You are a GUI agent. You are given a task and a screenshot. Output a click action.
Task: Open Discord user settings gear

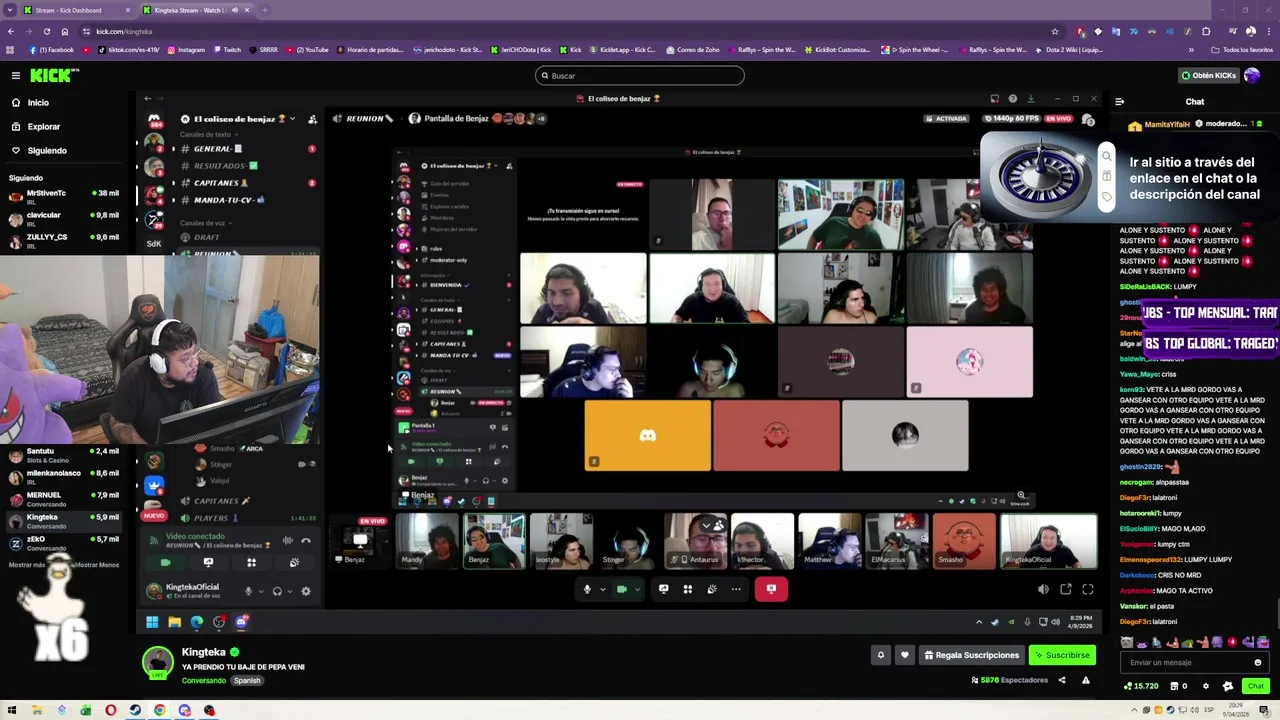coord(306,591)
